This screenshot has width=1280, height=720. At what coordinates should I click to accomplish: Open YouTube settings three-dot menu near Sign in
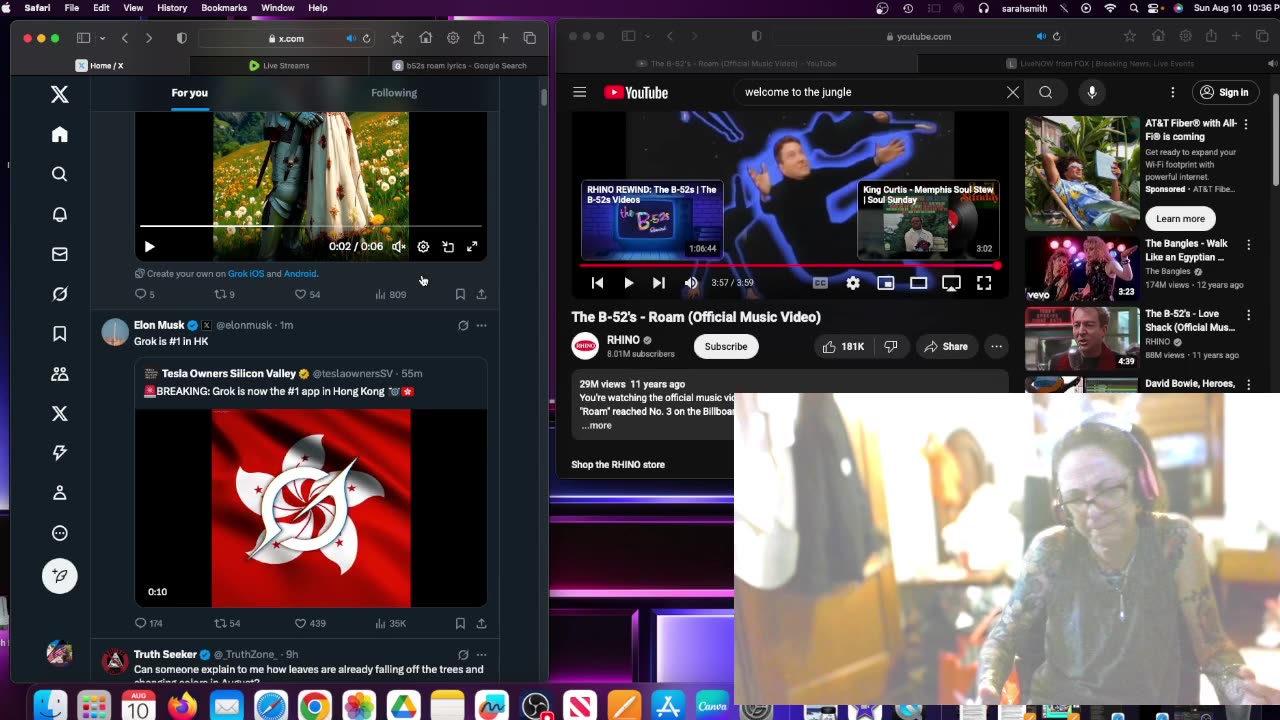point(1173,92)
